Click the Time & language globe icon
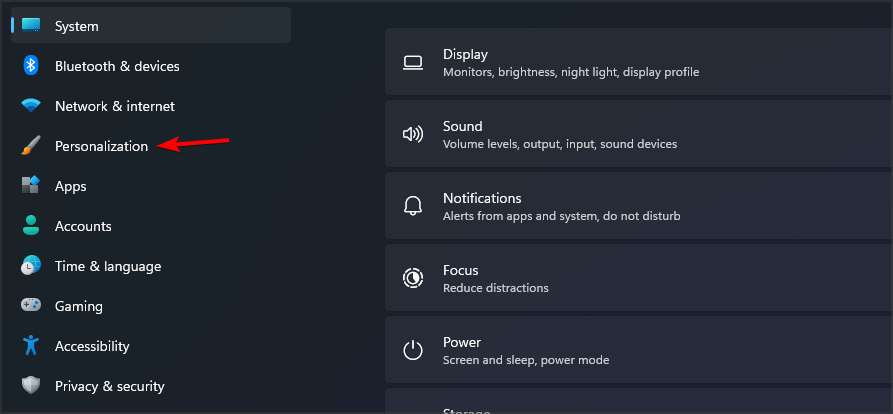Screen dimensions: 893x414 (x=31, y=266)
